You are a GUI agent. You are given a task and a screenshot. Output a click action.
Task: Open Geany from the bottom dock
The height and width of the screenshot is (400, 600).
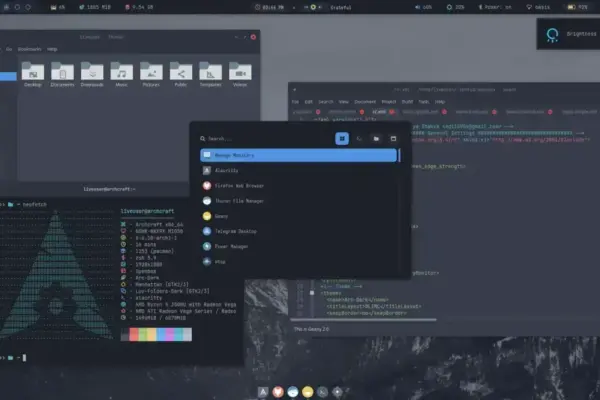coord(307,392)
